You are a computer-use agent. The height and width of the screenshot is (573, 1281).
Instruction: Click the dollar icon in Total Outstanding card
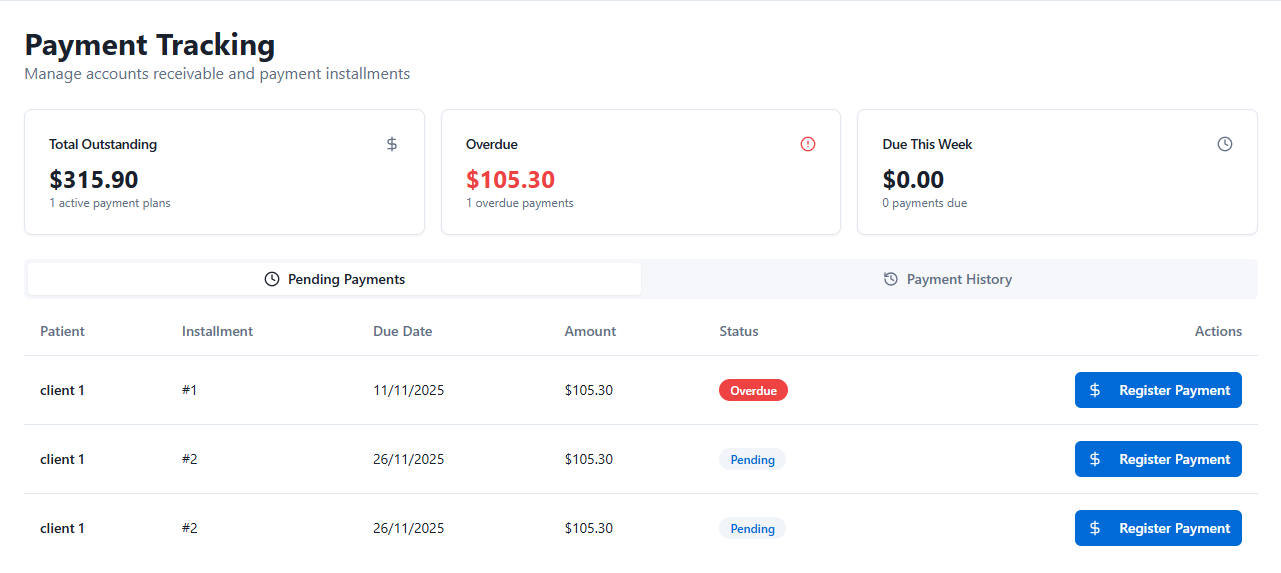(392, 144)
